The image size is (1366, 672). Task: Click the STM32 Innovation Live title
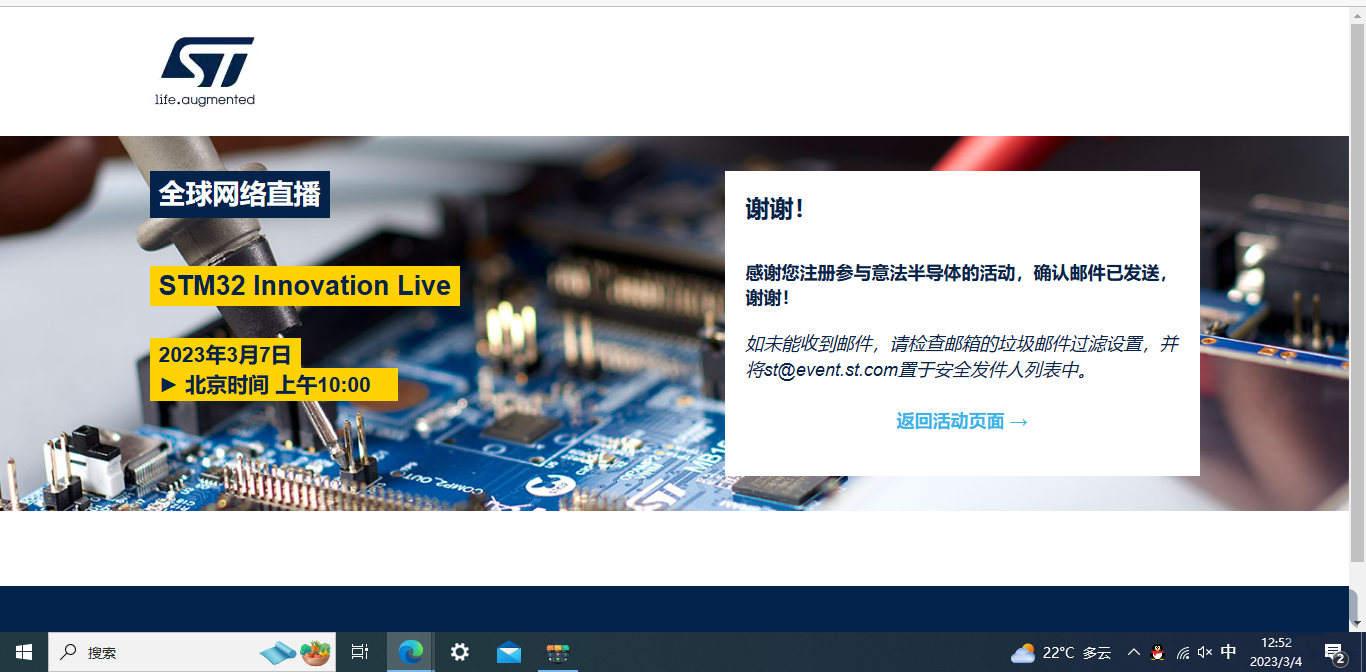click(305, 286)
